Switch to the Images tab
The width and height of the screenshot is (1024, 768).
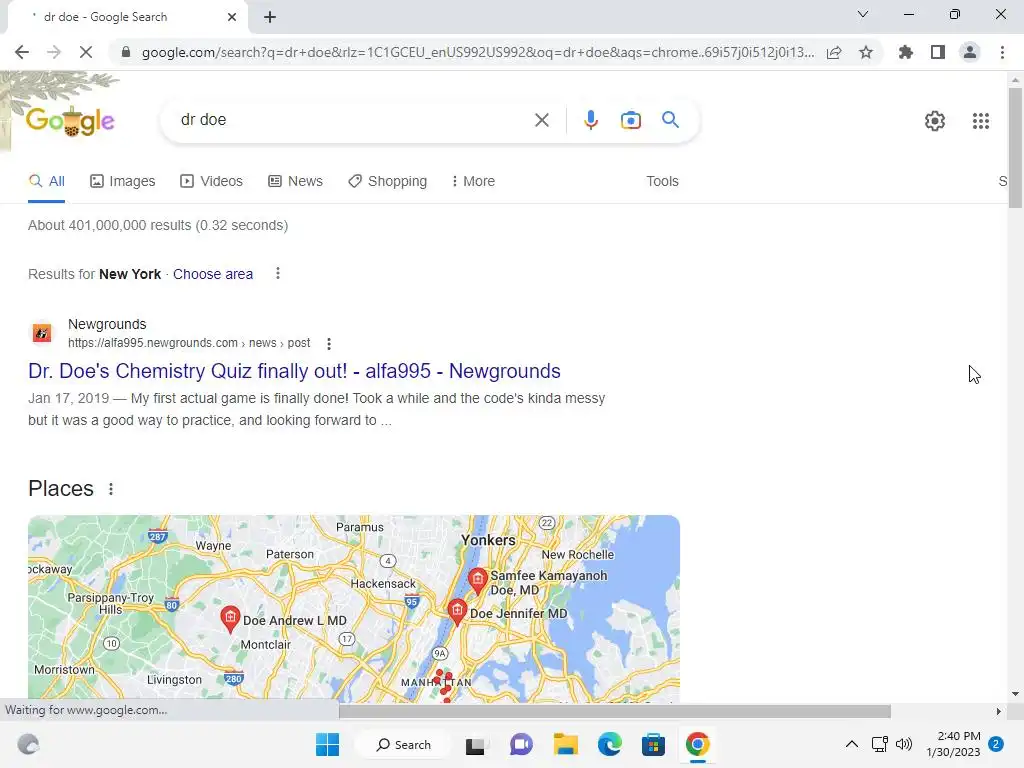[123, 181]
